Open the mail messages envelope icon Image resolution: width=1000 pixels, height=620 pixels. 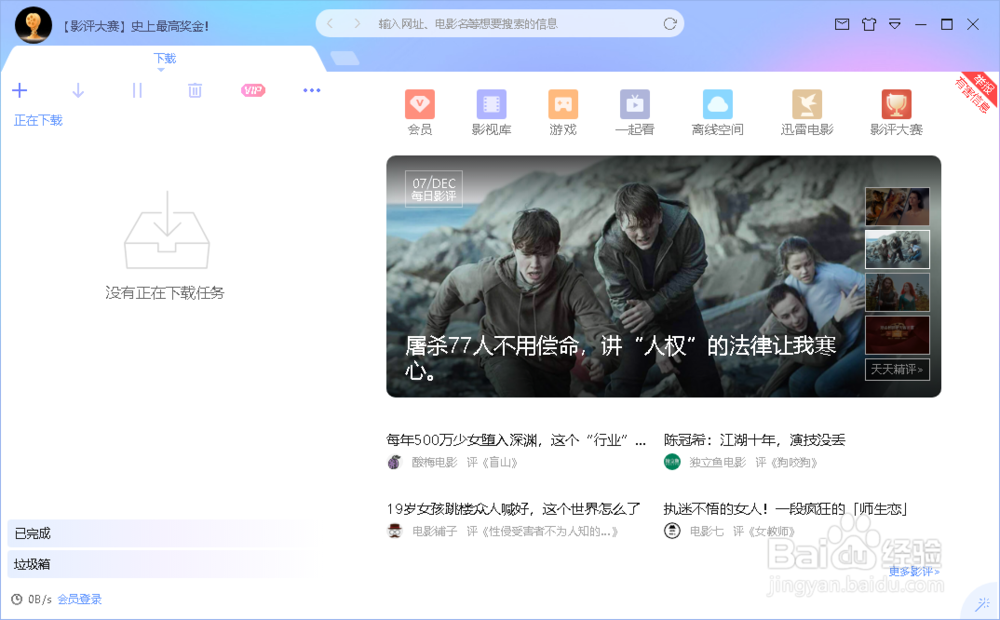(842, 24)
